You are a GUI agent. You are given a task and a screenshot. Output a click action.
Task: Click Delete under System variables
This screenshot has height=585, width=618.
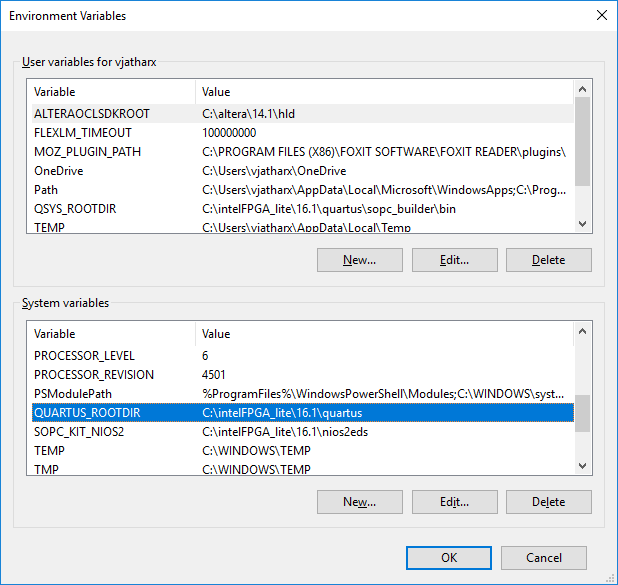pos(548,502)
